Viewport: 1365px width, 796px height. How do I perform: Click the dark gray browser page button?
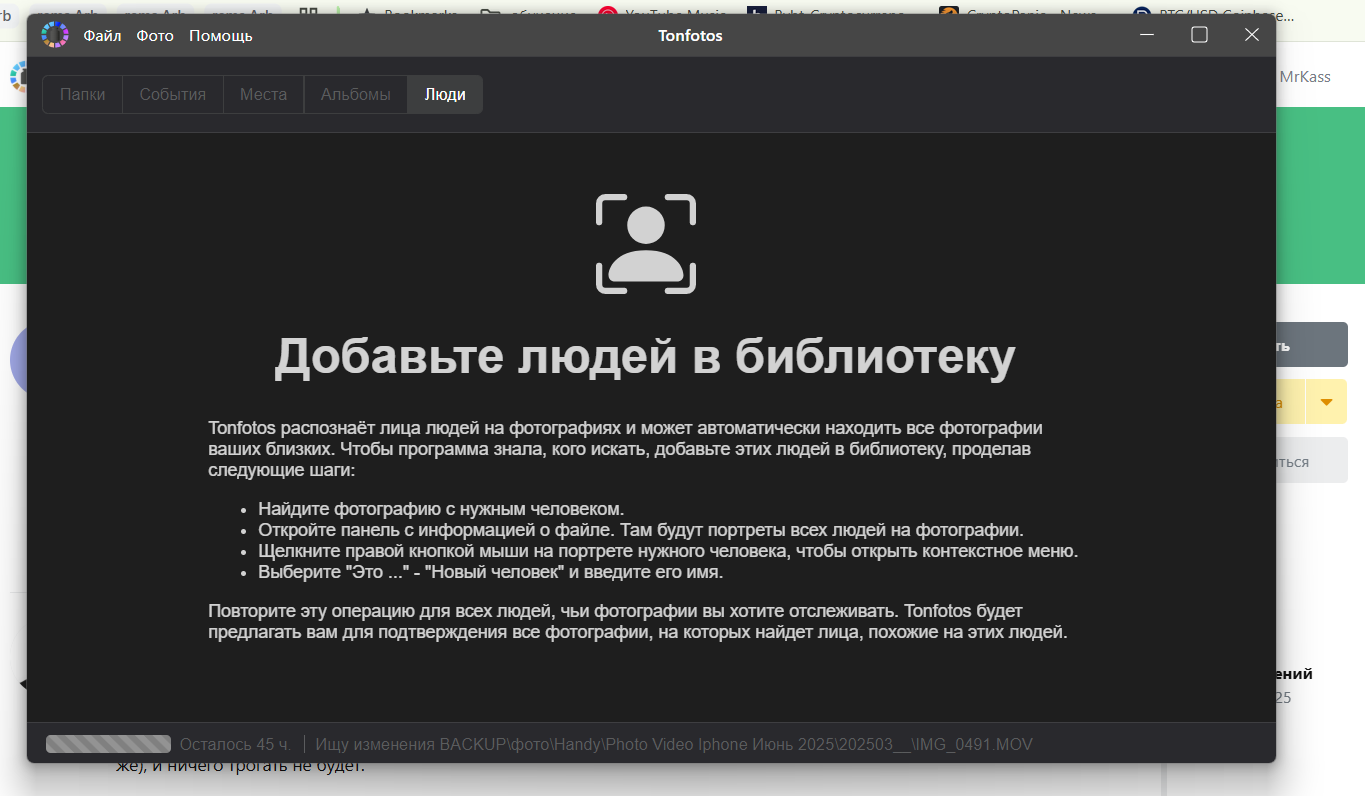(x=1312, y=345)
